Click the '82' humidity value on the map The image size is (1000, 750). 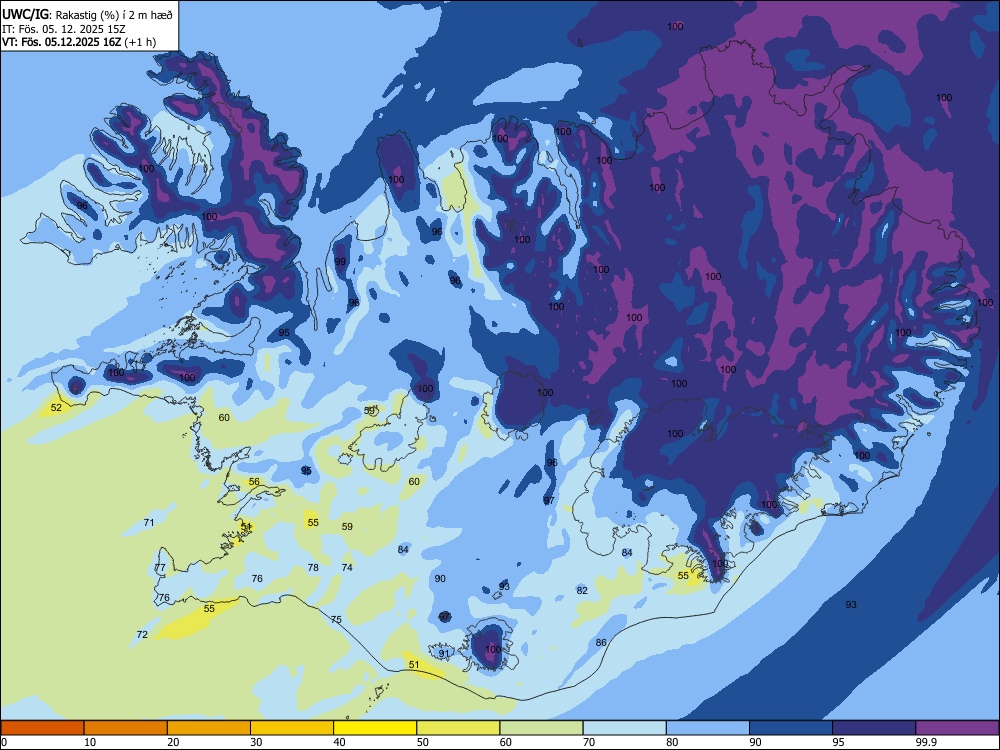click(x=582, y=591)
